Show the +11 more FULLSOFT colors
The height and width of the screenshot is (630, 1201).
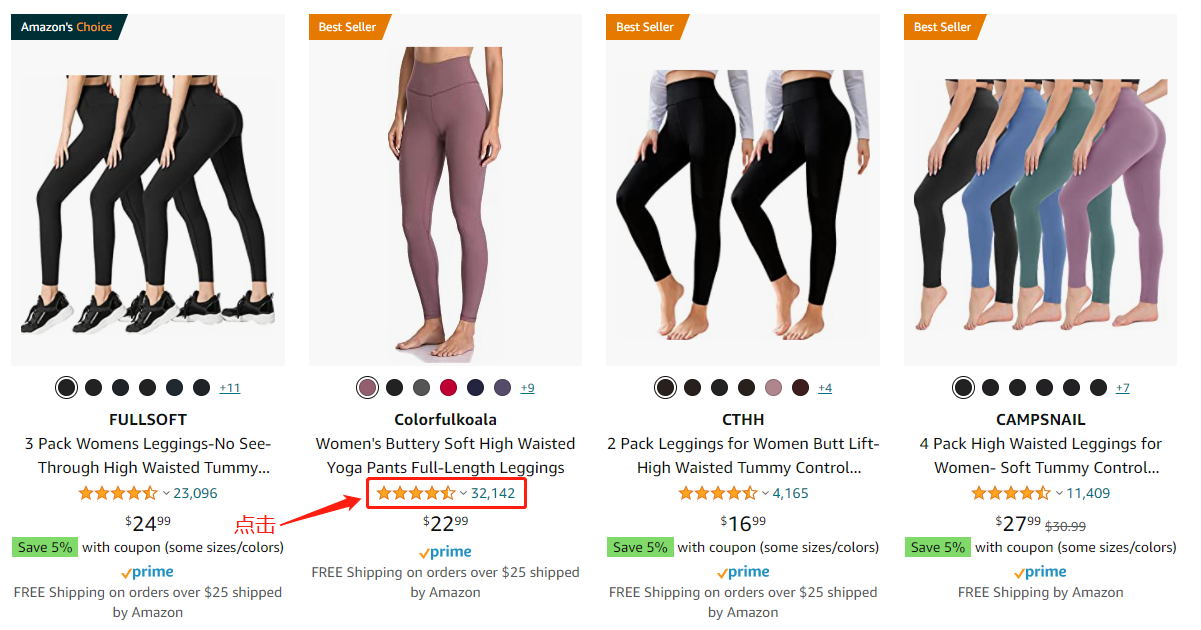click(230, 388)
